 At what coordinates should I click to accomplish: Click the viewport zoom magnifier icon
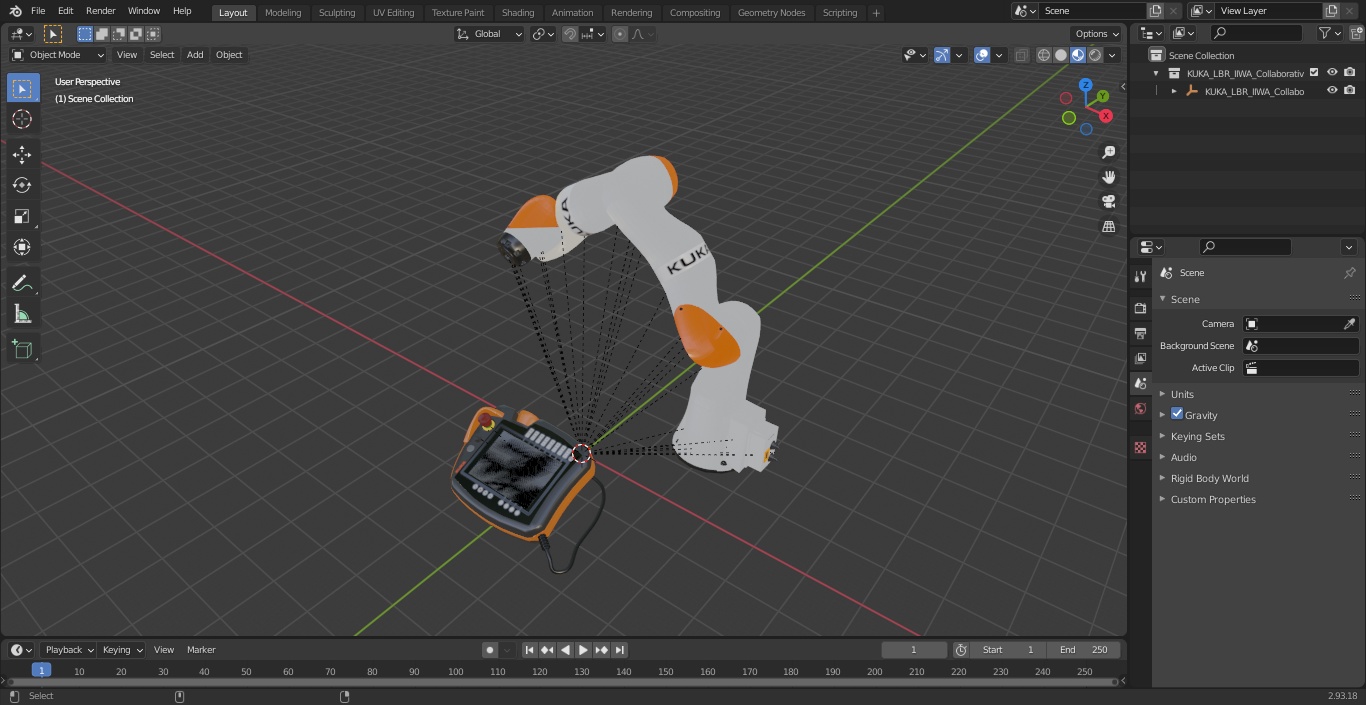click(x=1108, y=152)
